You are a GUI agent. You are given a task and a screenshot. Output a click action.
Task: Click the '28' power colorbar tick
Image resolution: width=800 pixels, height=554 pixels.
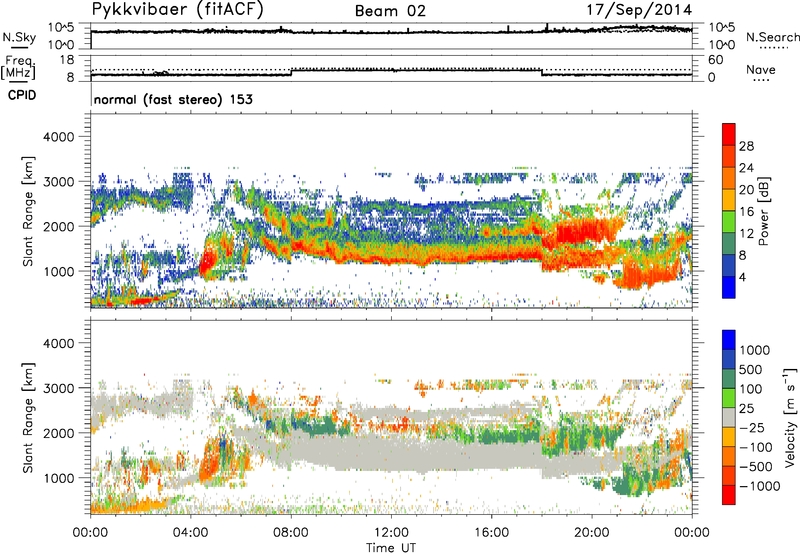pos(746,146)
